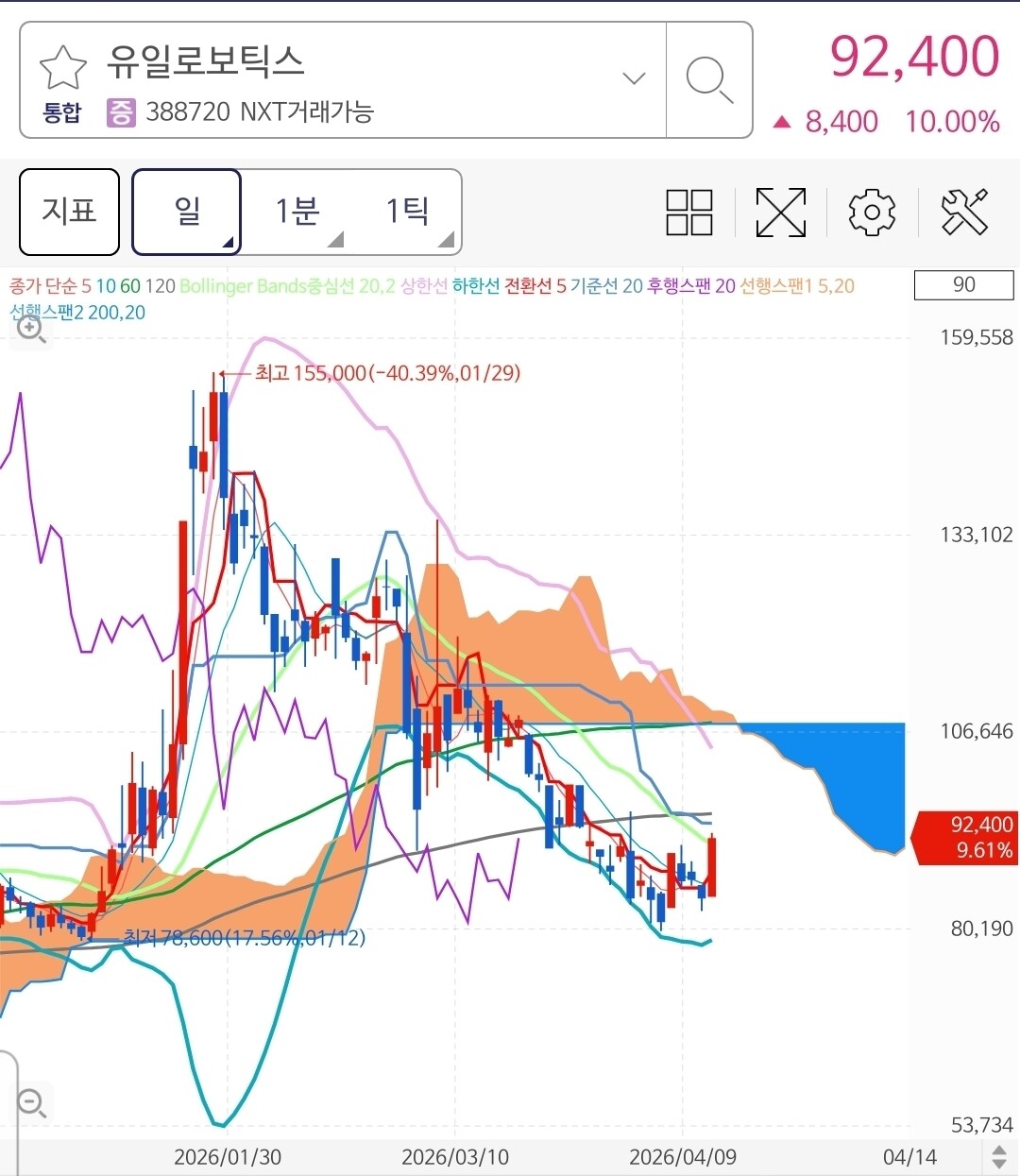
Task: Click the 04/14 date axis label
Action: 910,1157
